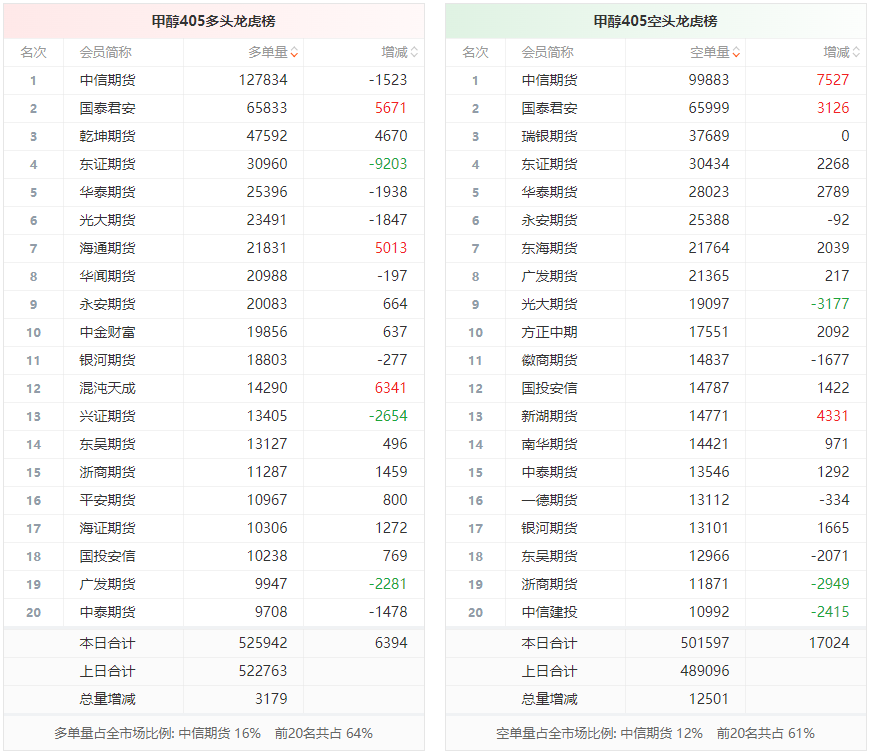Select 一德期货 row name
The height and width of the screenshot is (754, 869).
coord(549,500)
